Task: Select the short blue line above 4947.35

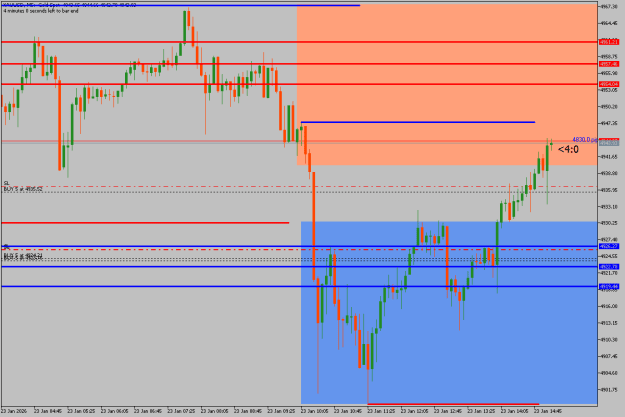Action: [x=418, y=122]
